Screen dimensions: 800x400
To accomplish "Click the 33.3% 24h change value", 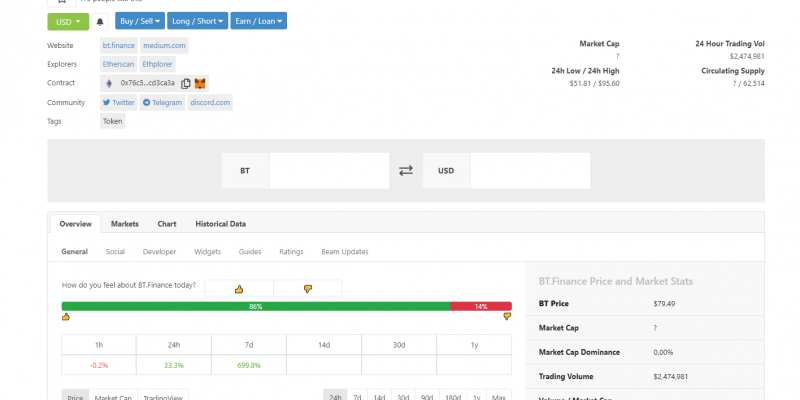I will [x=174, y=365].
